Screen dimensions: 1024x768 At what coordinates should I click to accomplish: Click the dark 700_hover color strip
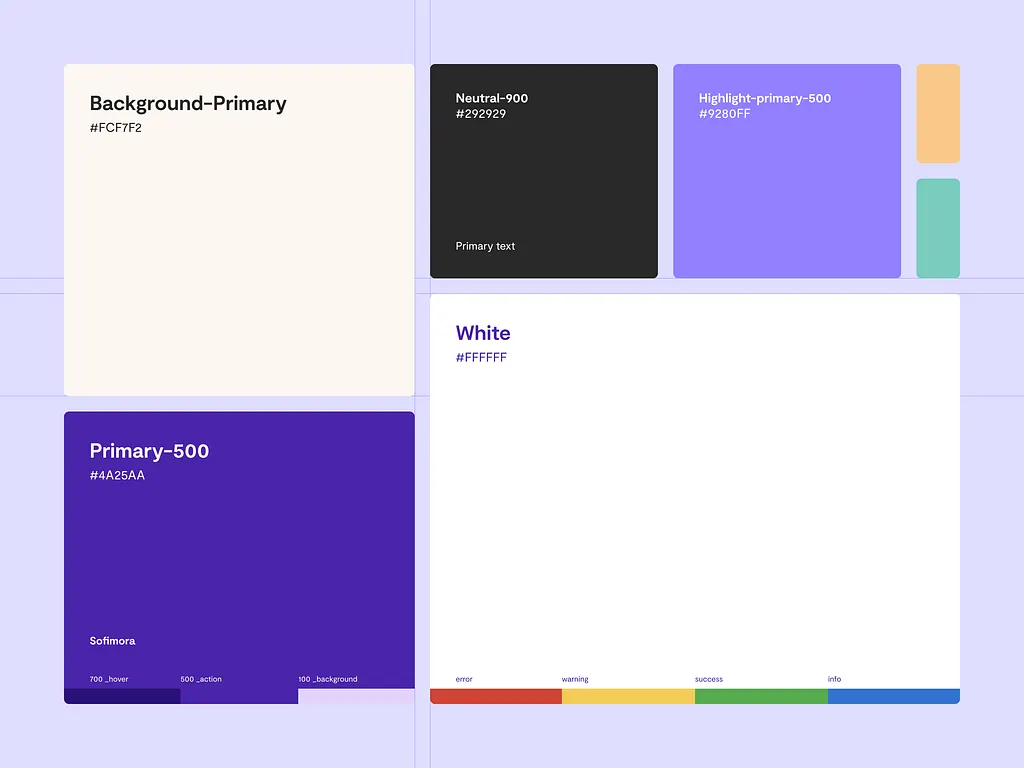coord(122,696)
